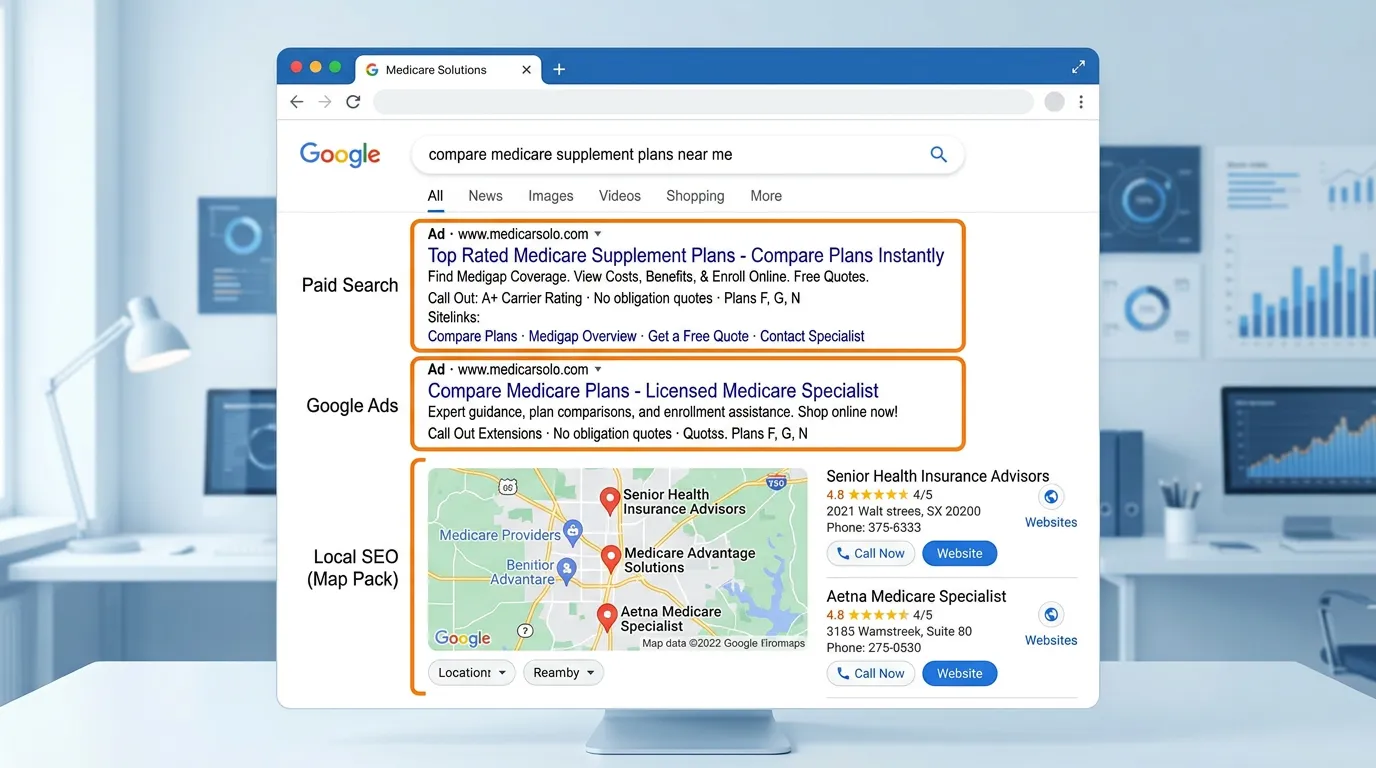Open Top Rated Medicare Supplement Plans ad headline
Image resolution: width=1376 pixels, height=768 pixels.
[686, 255]
